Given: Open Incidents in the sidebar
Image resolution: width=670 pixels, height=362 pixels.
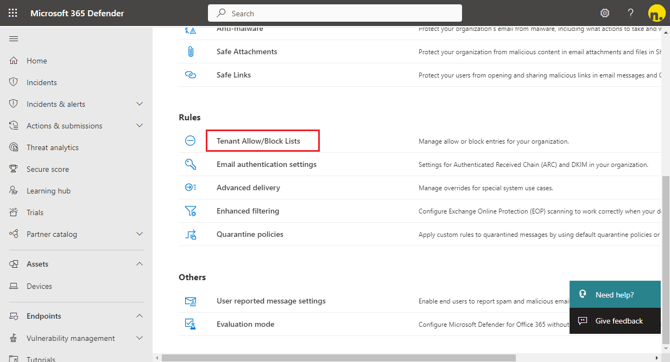Looking at the screenshot, I should coord(41,82).
